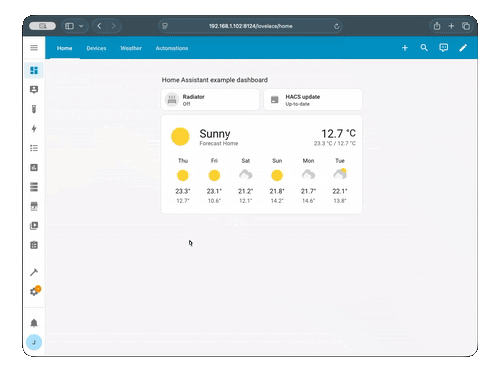The height and width of the screenshot is (386, 500).
Task: Click the Sat high of 21.2°
Action: pyautogui.click(x=246, y=191)
